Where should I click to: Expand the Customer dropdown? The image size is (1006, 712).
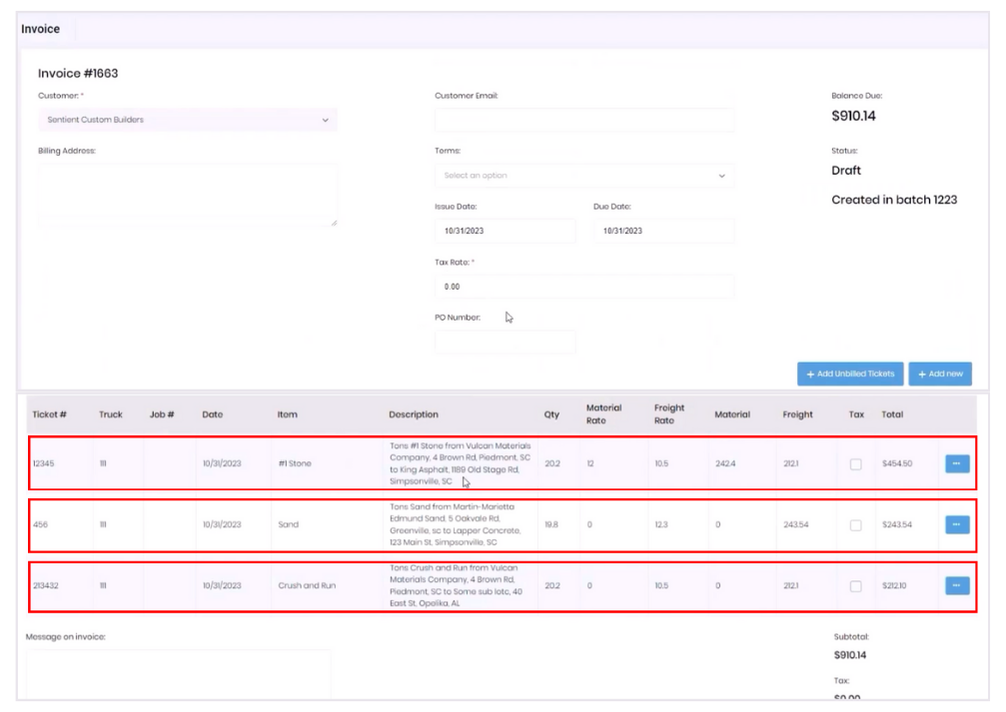(187, 120)
